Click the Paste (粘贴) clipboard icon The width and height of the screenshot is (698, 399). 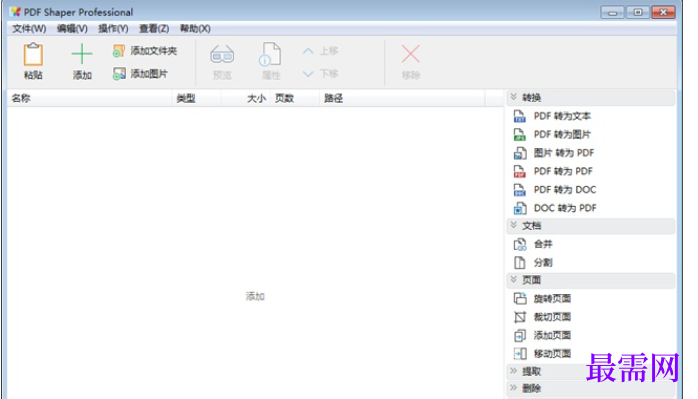click(x=33, y=55)
